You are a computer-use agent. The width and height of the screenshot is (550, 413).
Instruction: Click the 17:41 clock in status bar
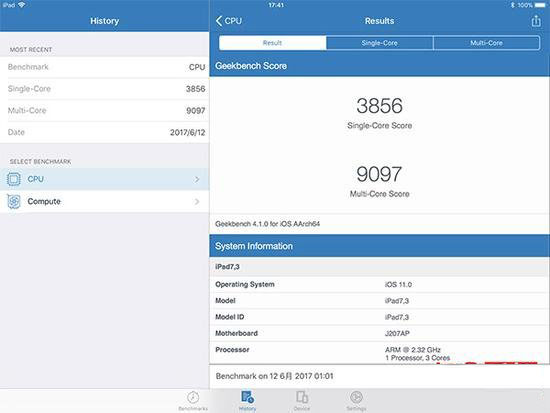click(276, 5)
